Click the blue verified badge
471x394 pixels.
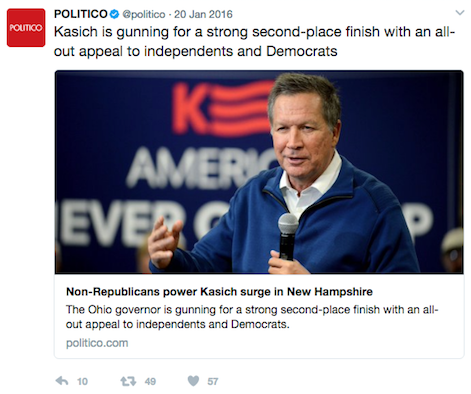point(114,14)
